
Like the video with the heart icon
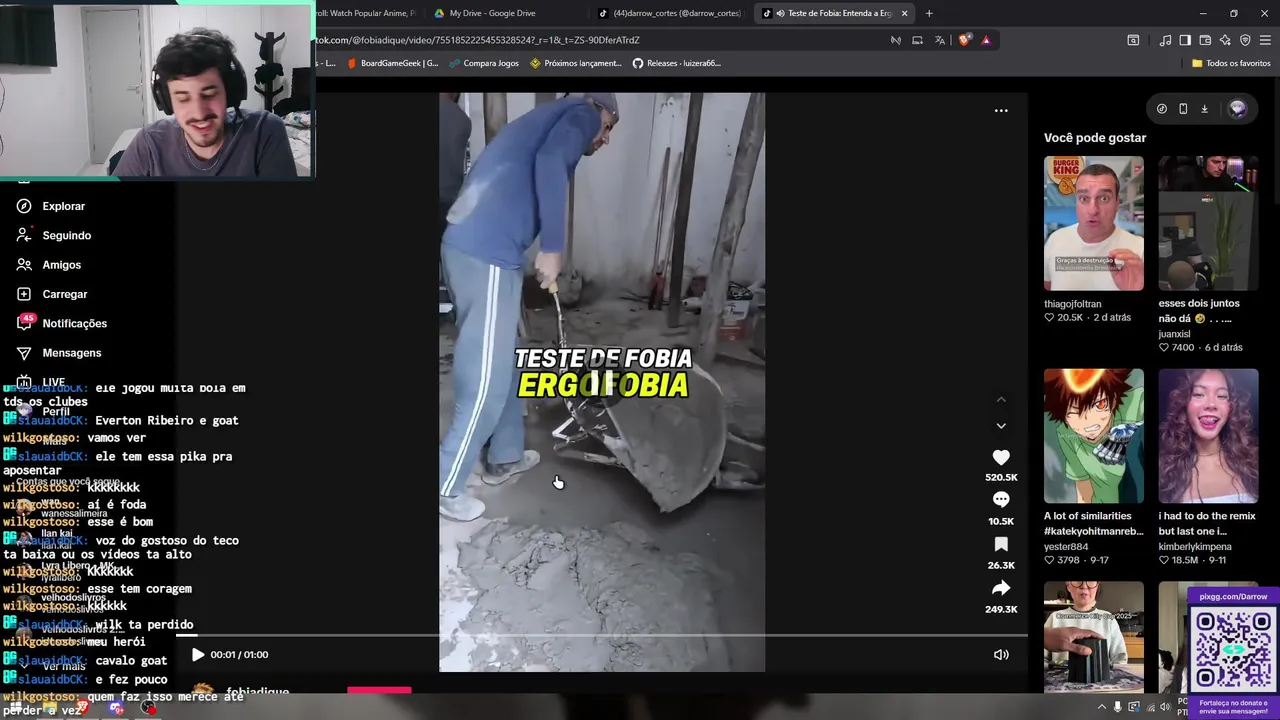(1001, 457)
